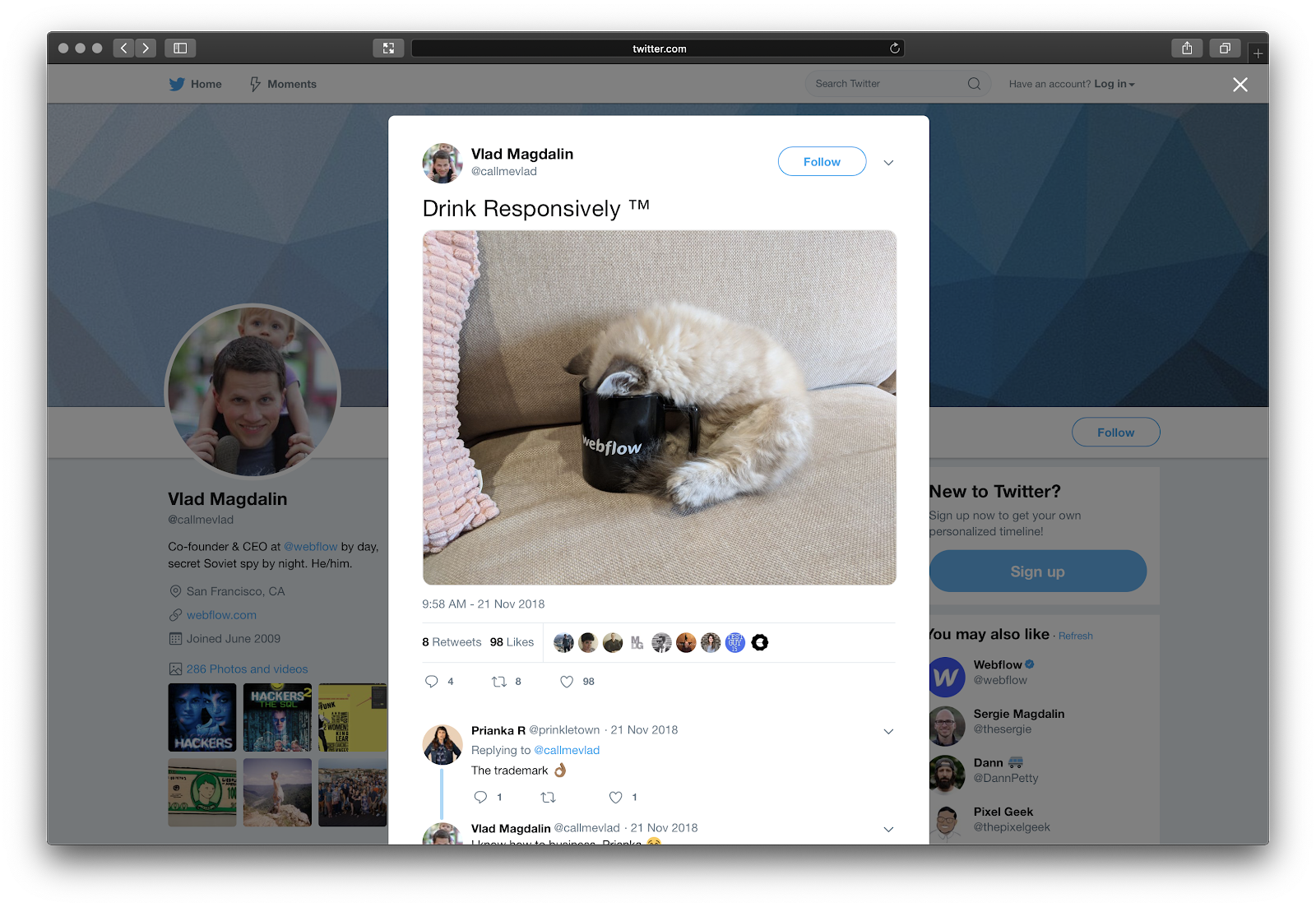The height and width of the screenshot is (907, 1316).
Task: Open the Home nav item
Action: click(x=196, y=84)
